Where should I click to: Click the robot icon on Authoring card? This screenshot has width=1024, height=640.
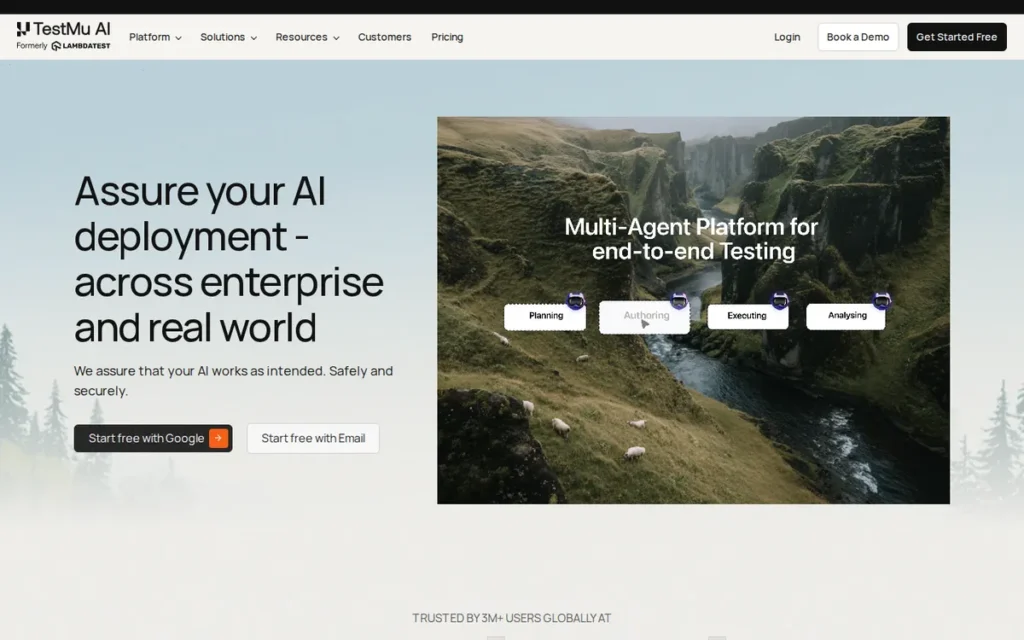pyautogui.click(x=679, y=300)
